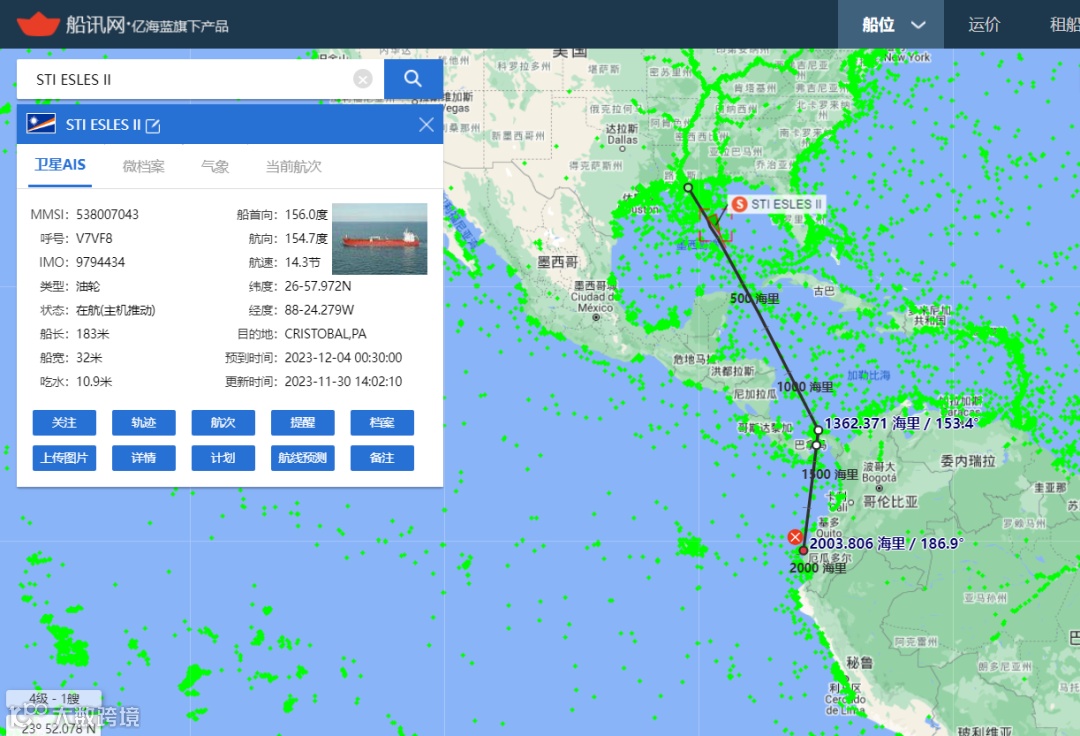Close the STI ESLES II info panel
The image size is (1080, 736).
pos(426,125)
